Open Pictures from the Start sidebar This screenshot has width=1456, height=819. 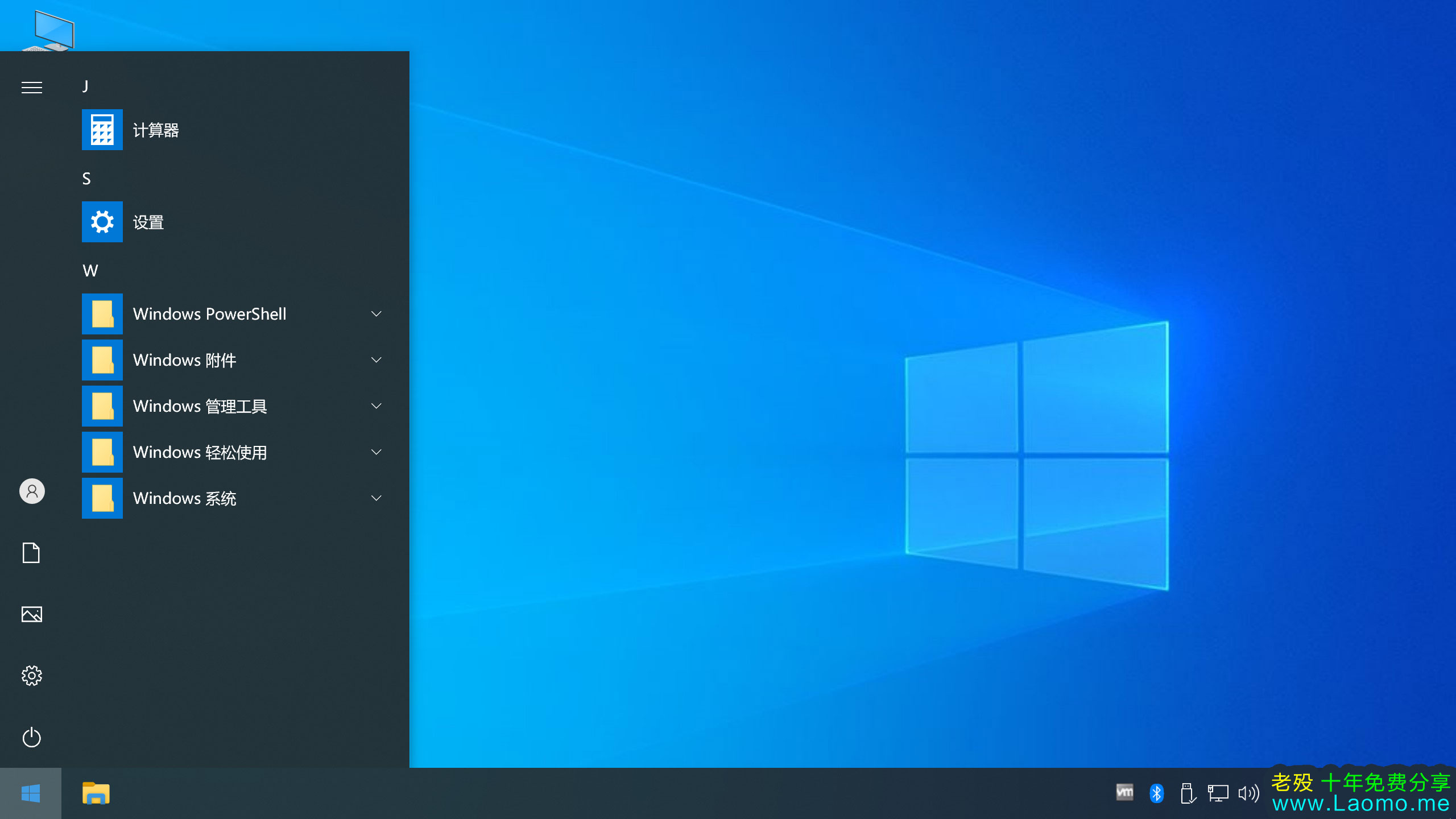pyautogui.click(x=32, y=614)
